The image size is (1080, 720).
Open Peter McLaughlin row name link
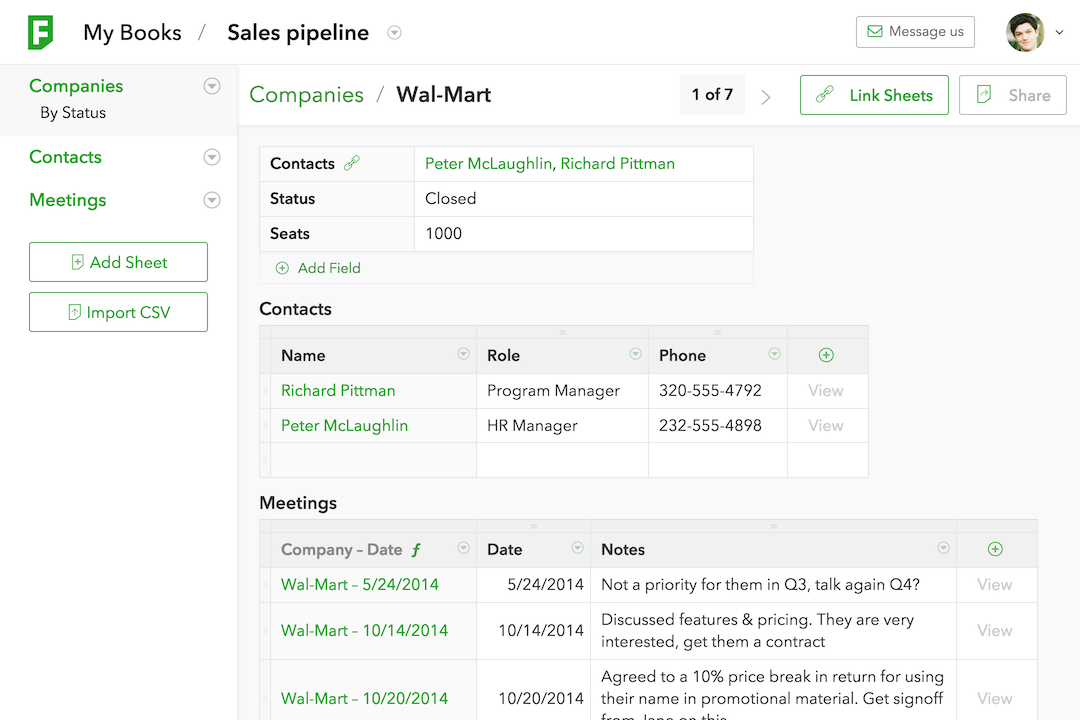point(344,426)
